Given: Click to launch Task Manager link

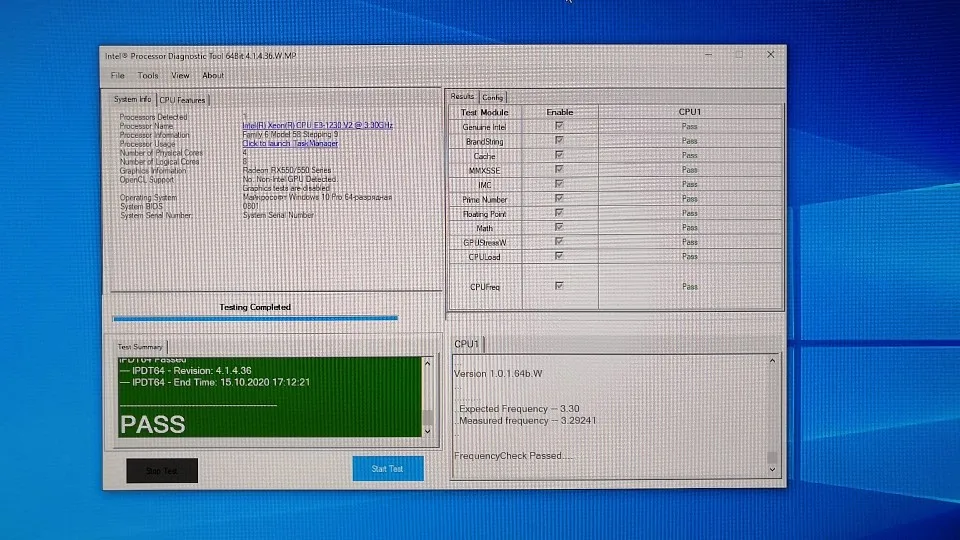Looking at the screenshot, I should [290, 143].
